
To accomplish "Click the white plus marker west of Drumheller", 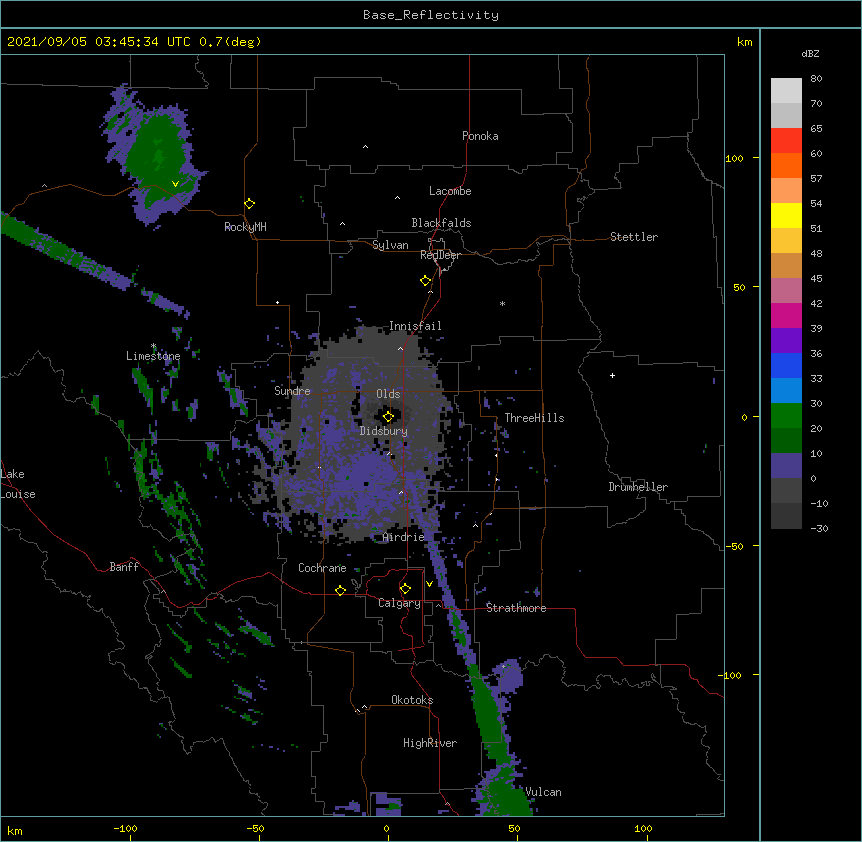I will click(612, 375).
